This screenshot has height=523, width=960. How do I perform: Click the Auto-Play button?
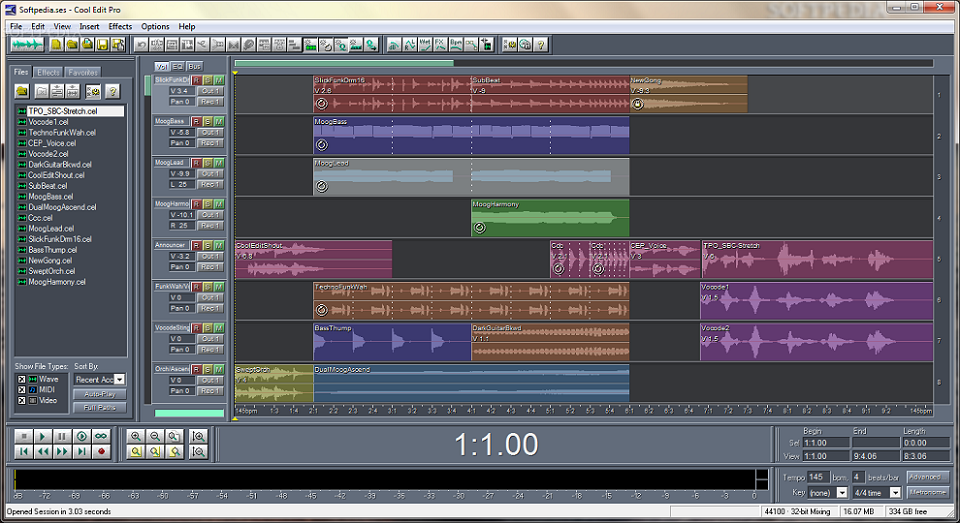point(99,394)
